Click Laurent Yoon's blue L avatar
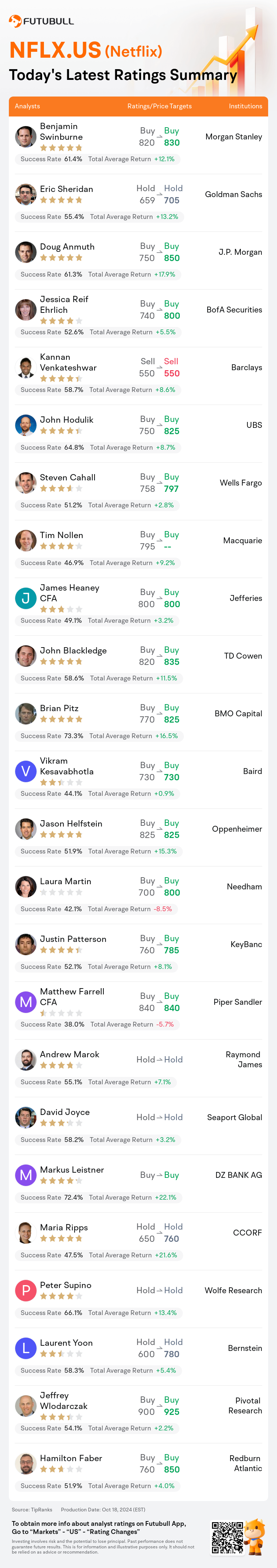 [25, 1348]
